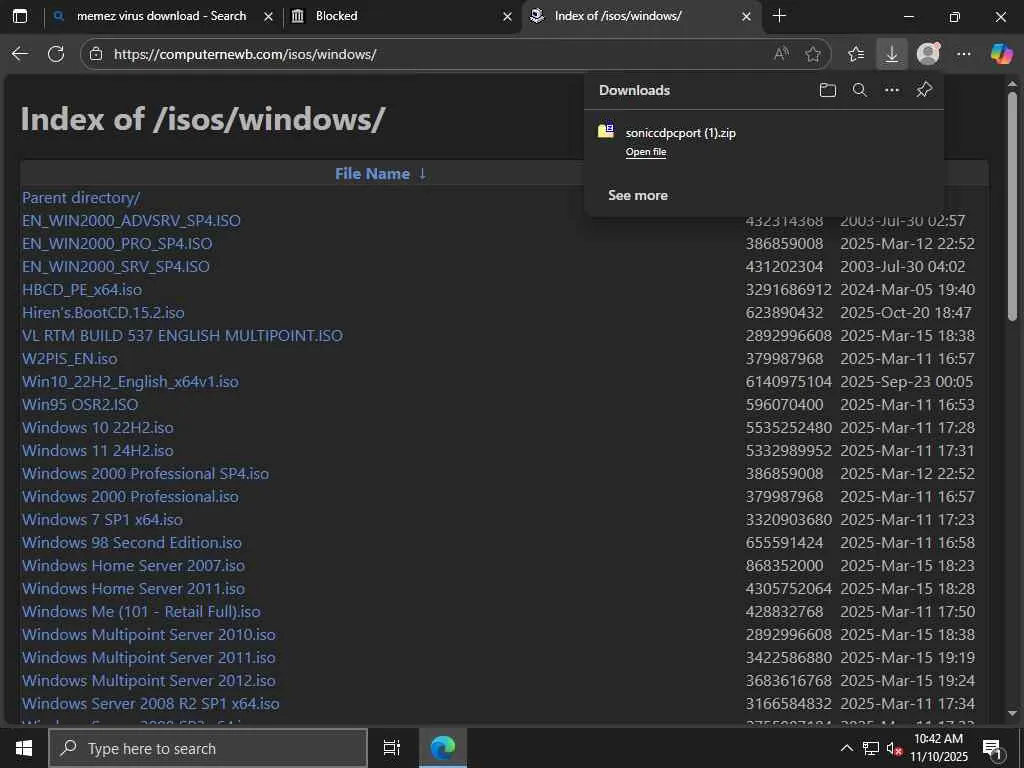Launch Copilot from the toolbar
1024x768 pixels.
point(1001,54)
